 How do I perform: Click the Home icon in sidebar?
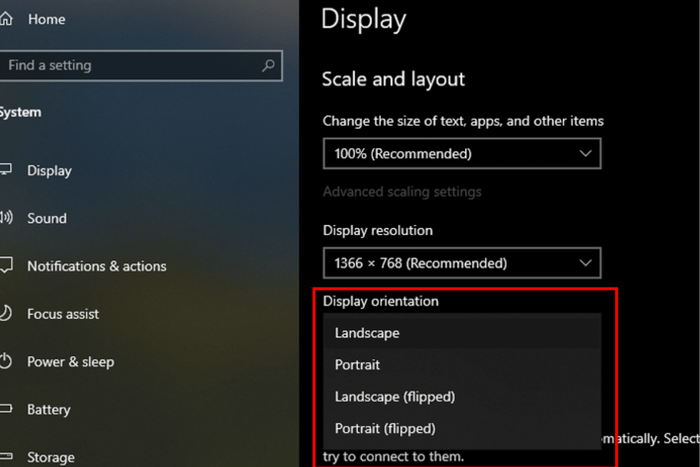5,19
